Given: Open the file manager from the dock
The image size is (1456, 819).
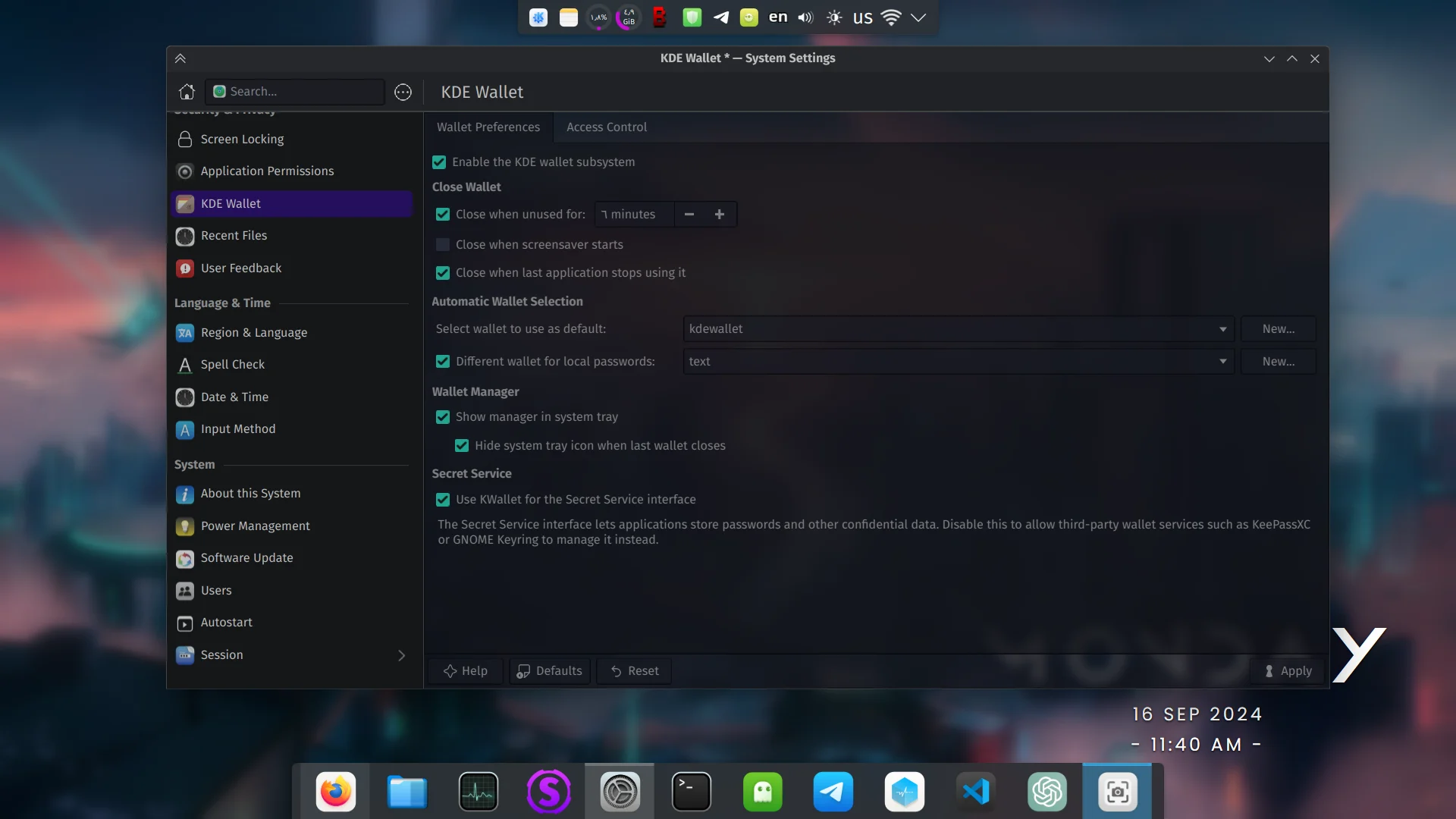Looking at the screenshot, I should 407,792.
